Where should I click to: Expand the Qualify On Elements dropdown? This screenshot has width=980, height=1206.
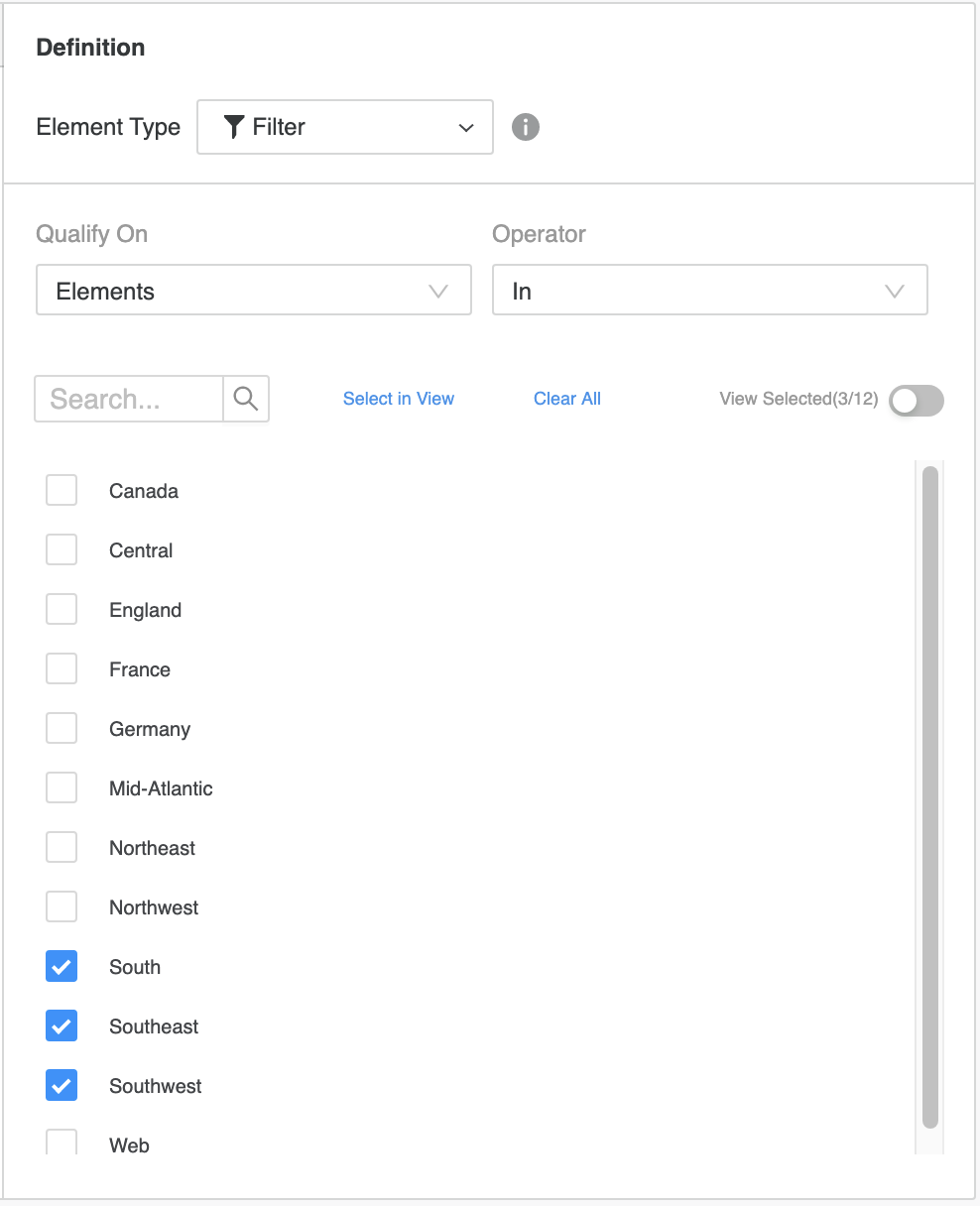pos(253,291)
